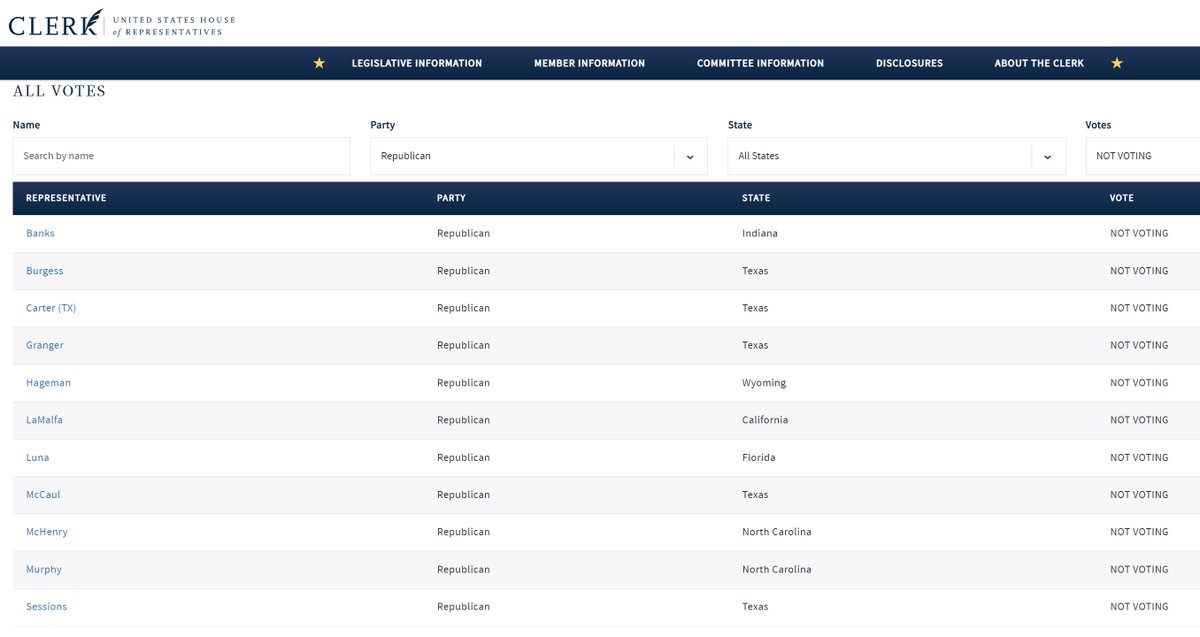Open Representative Luna's link
The image size is (1200, 637).
(37, 457)
